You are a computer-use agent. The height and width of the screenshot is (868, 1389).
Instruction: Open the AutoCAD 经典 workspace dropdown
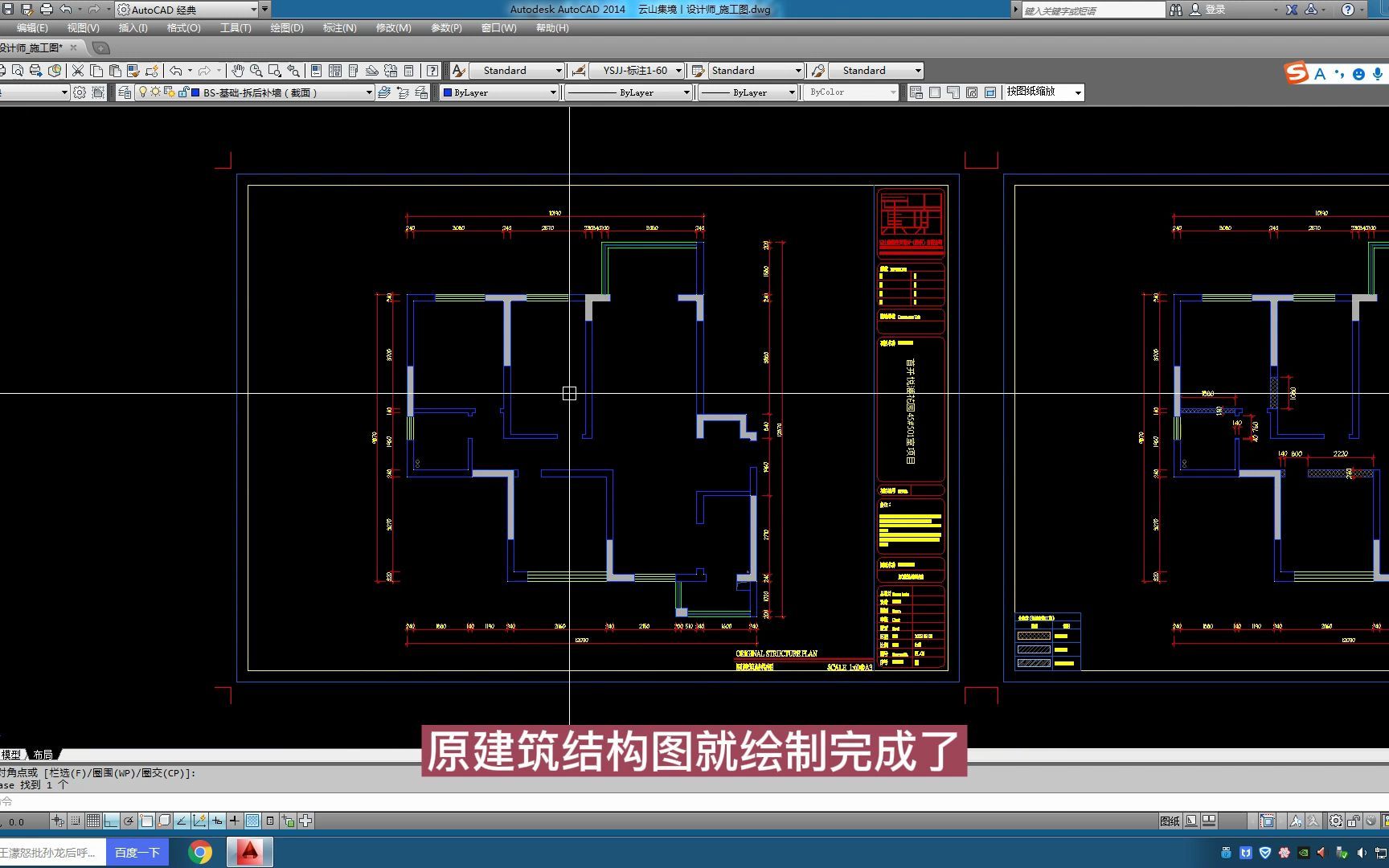(187, 10)
